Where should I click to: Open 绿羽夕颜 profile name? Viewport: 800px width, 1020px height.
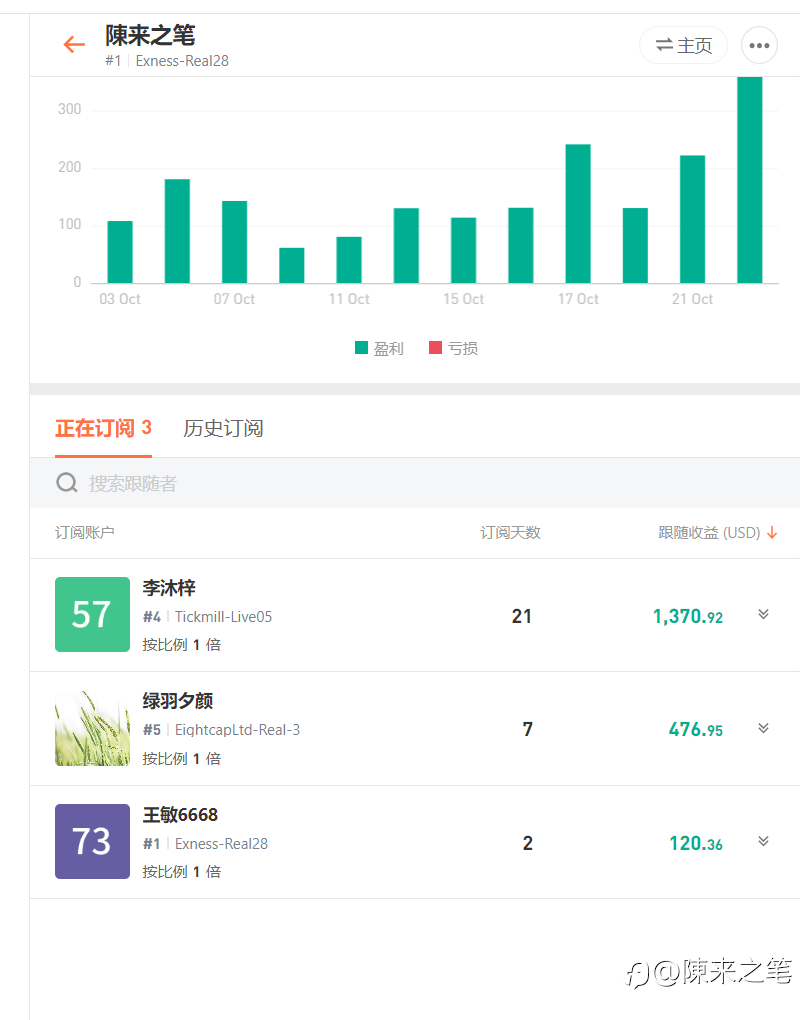click(x=178, y=701)
